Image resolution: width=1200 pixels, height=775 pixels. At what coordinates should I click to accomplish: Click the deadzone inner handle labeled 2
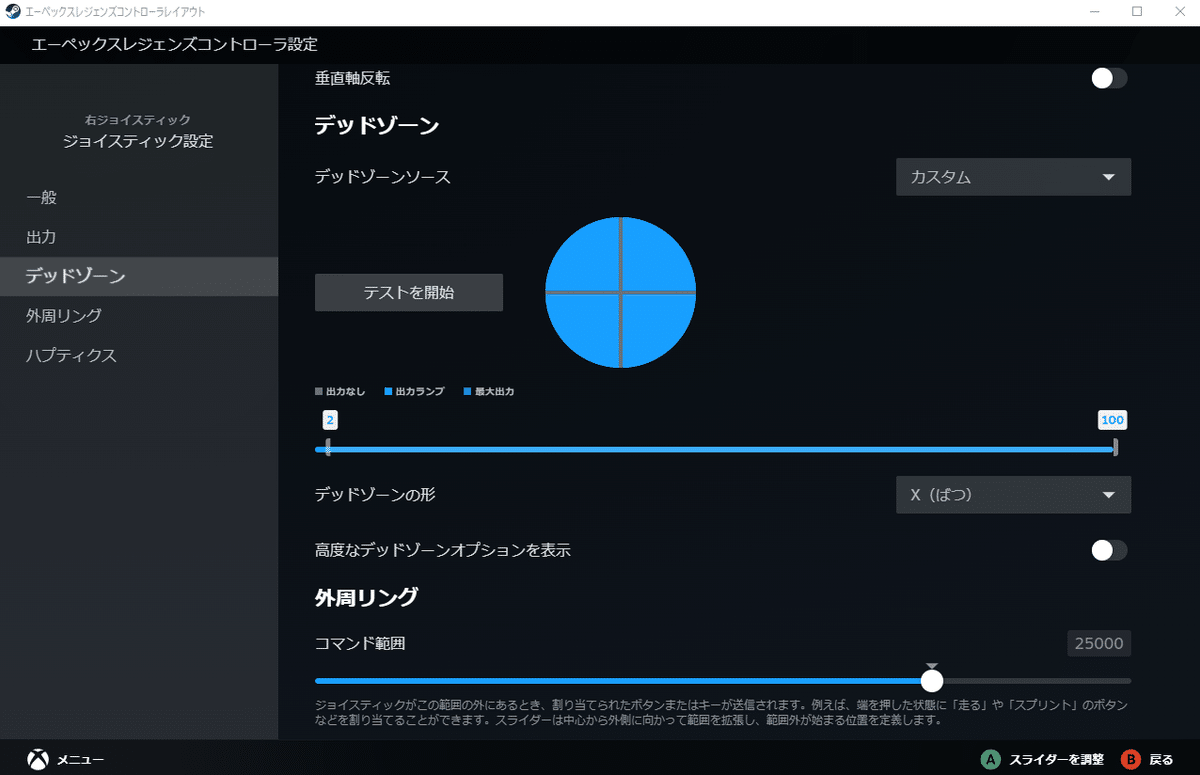point(329,449)
